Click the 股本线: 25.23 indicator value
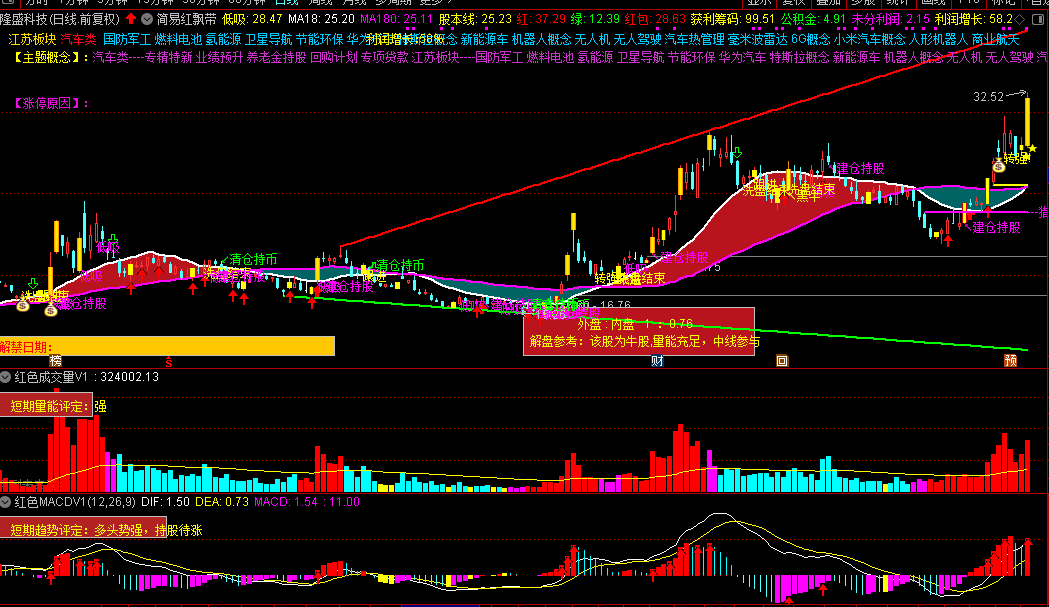 [x=475, y=19]
